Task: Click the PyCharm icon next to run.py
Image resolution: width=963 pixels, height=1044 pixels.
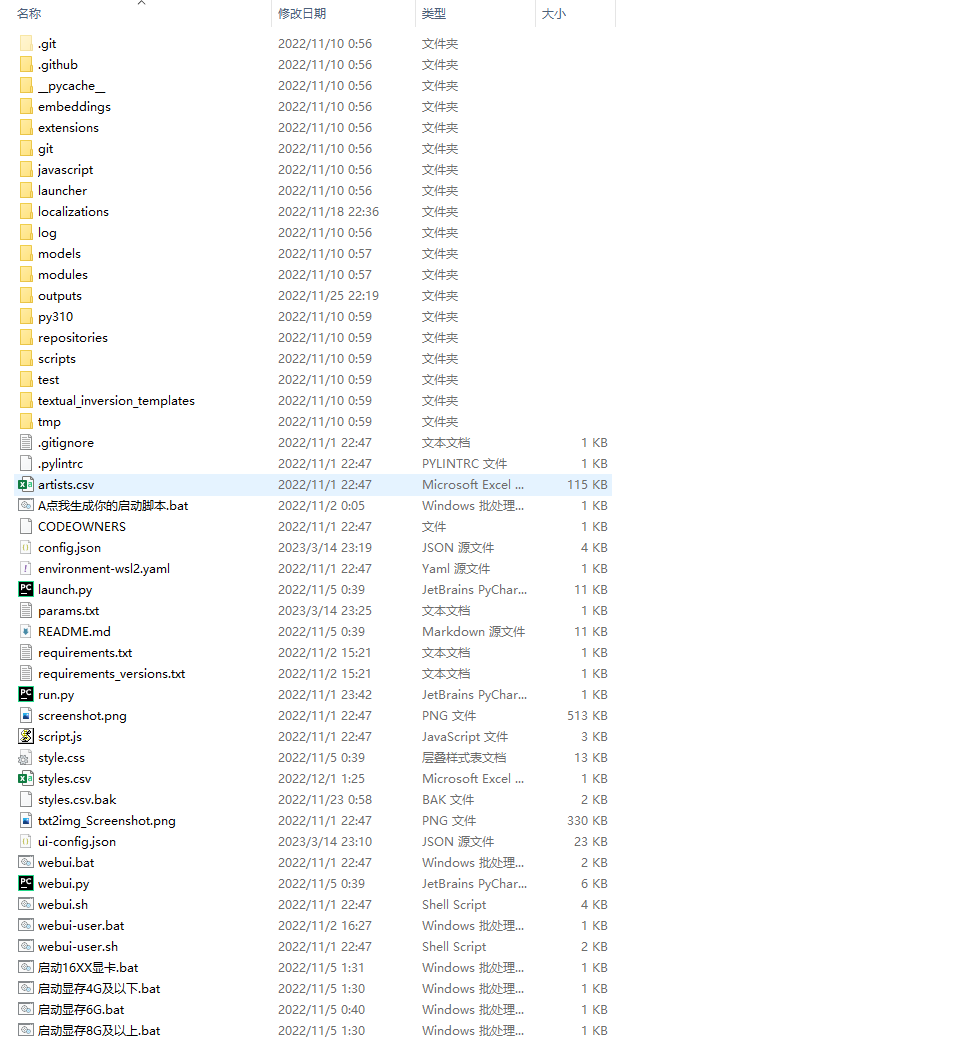Action: point(25,694)
